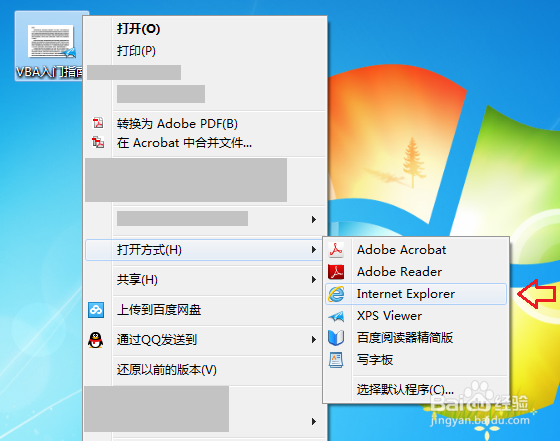Open with 写字板

[416, 360]
